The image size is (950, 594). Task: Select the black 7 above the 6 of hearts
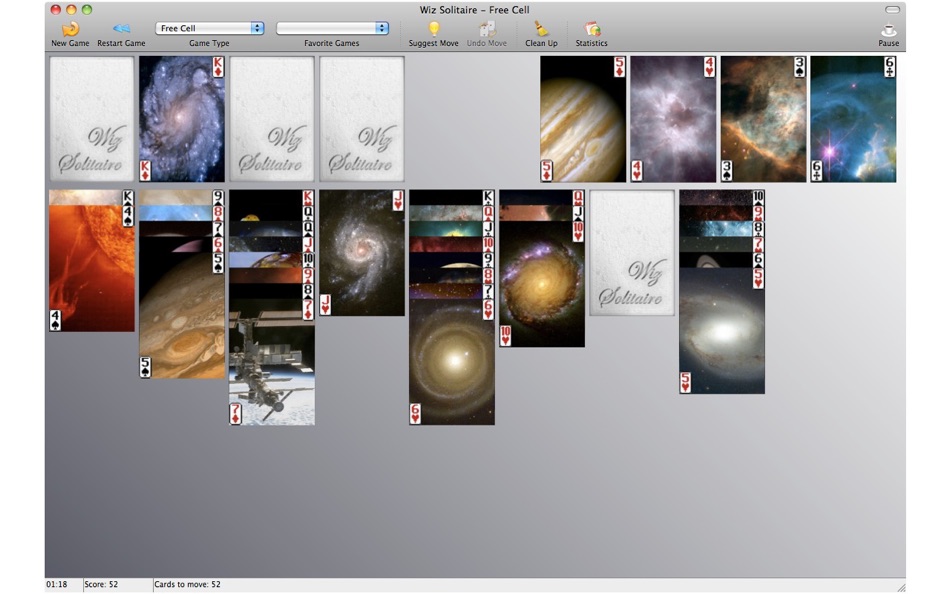(452, 292)
